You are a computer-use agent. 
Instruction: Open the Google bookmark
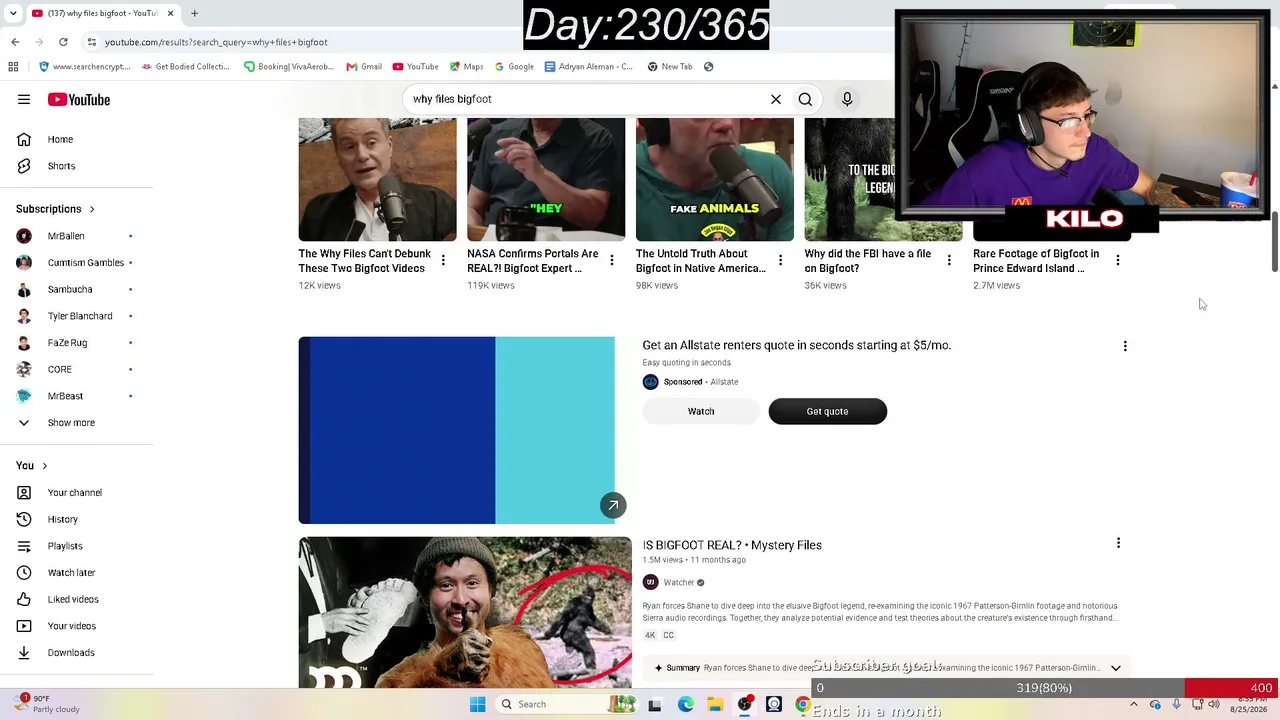tap(513, 67)
